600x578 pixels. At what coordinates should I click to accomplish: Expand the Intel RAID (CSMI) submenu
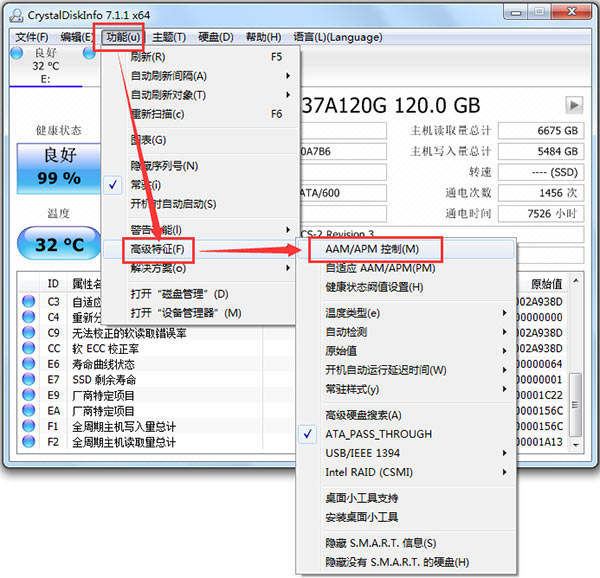point(406,472)
